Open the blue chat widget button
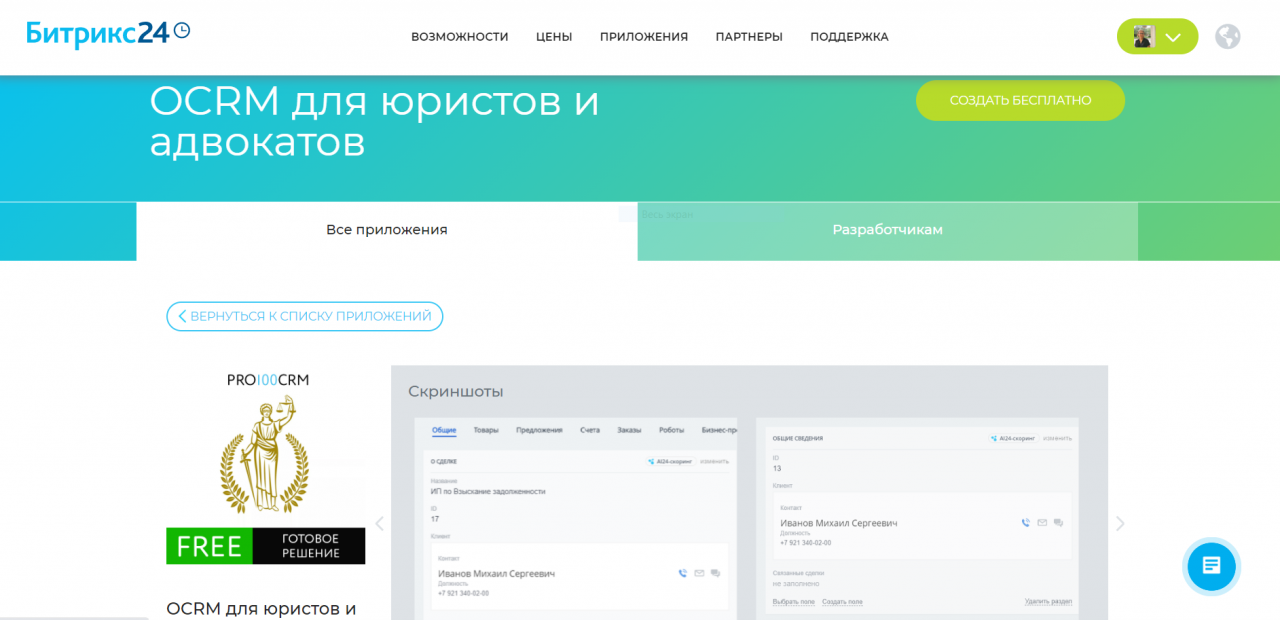1280x620 pixels. [1212, 566]
